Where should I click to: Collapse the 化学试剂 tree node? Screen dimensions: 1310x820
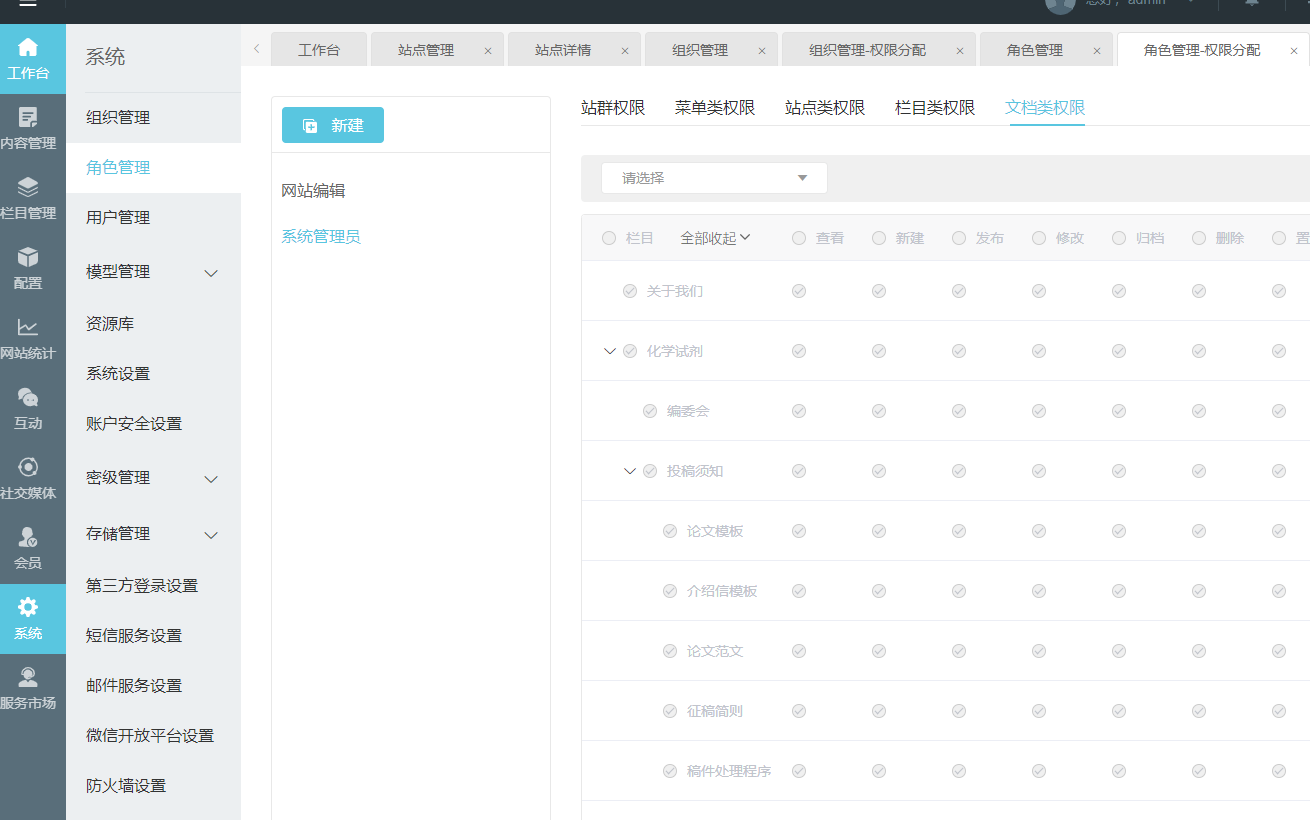(x=609, y=351)
